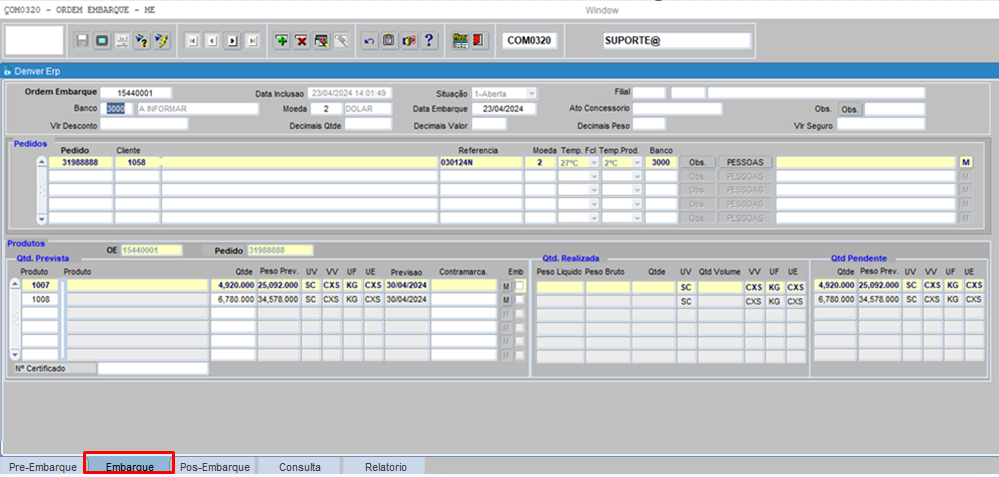Viewport: 999px width, 477px height.
Task: Click Produtos list scroll up arrow
Action: click(x=15, y=285)
